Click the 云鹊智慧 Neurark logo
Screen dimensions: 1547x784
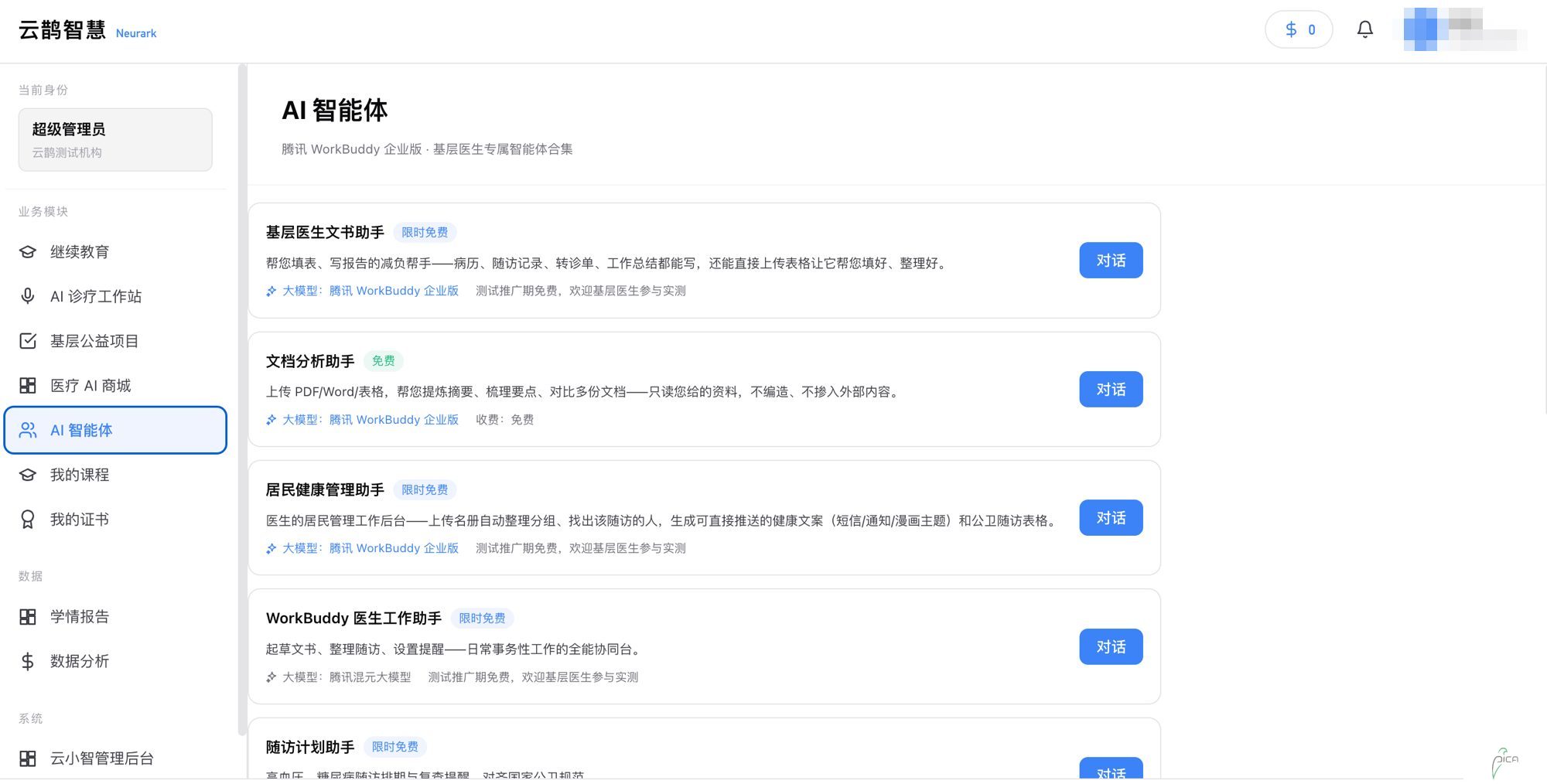click(x=87, y=30)
